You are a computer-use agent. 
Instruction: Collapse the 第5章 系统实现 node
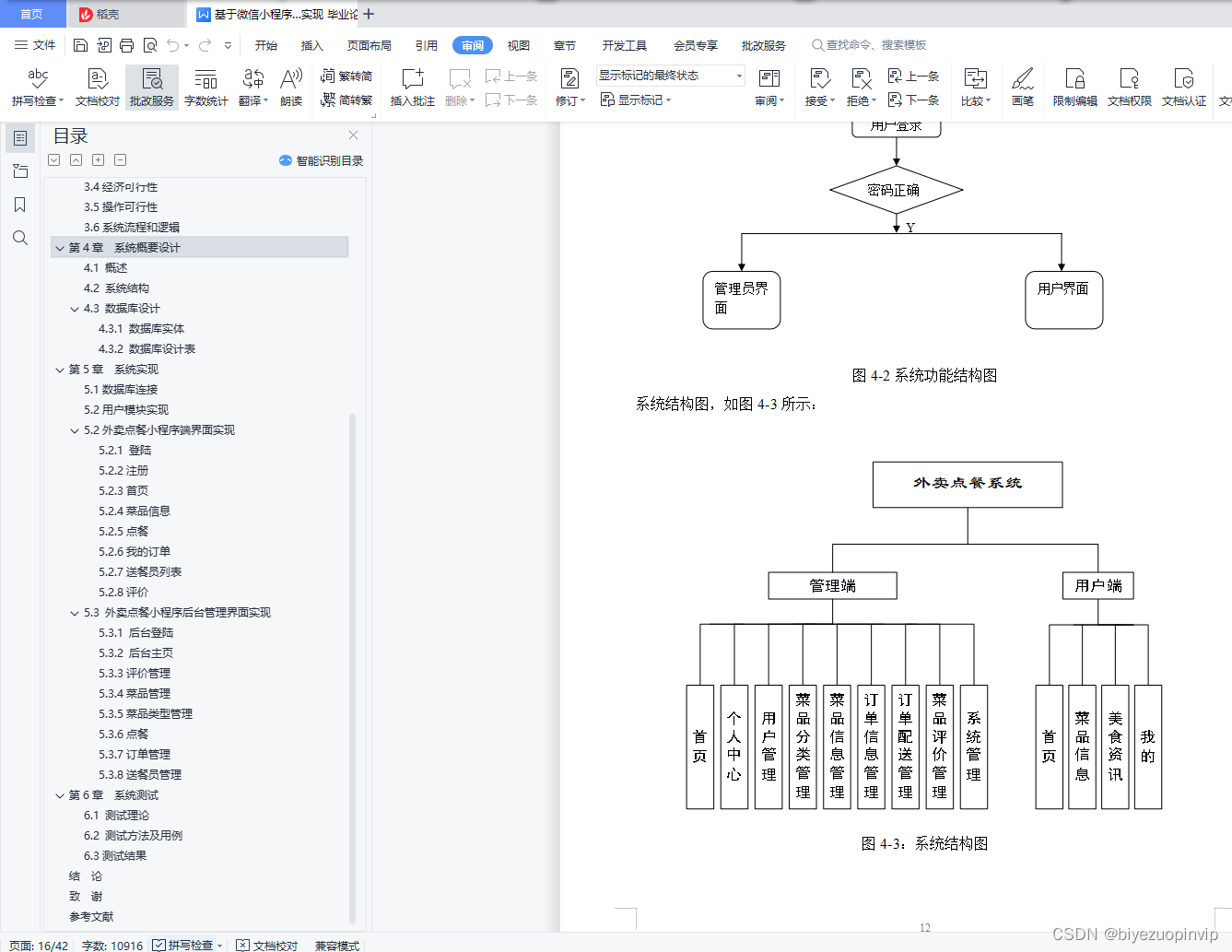pos(60,370)
